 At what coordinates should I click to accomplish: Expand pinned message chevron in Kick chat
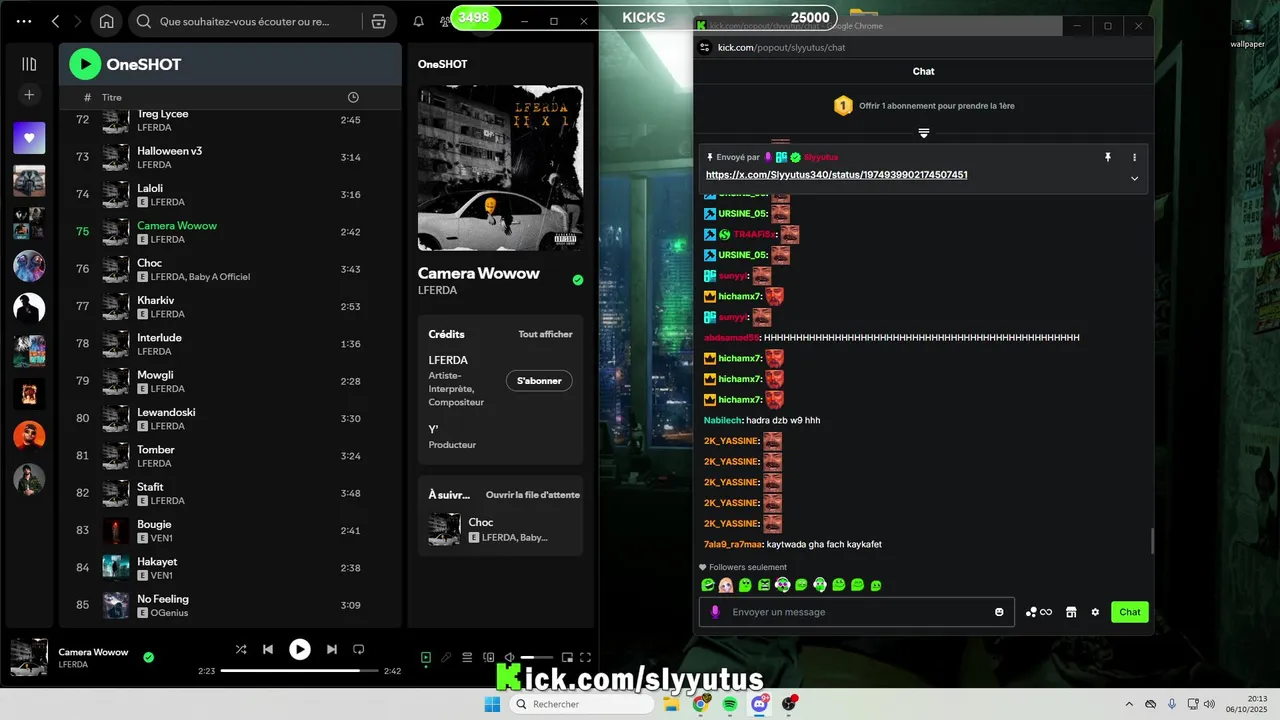pos(1134,178)
